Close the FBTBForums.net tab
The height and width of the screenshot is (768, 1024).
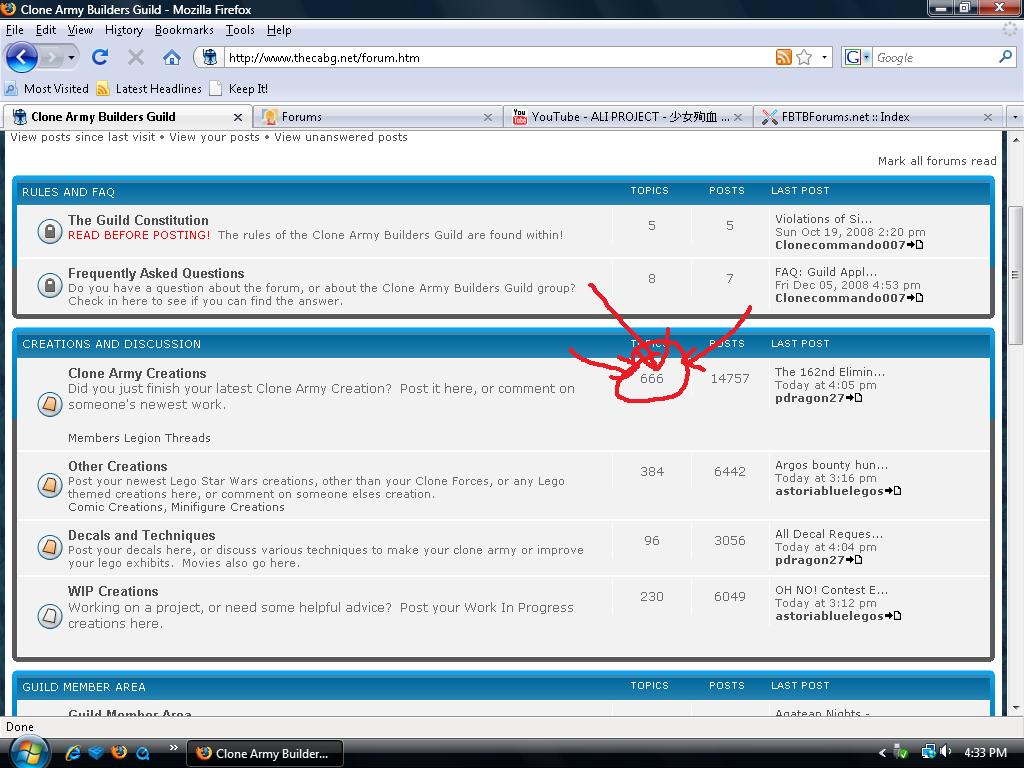tap(987, 118)
